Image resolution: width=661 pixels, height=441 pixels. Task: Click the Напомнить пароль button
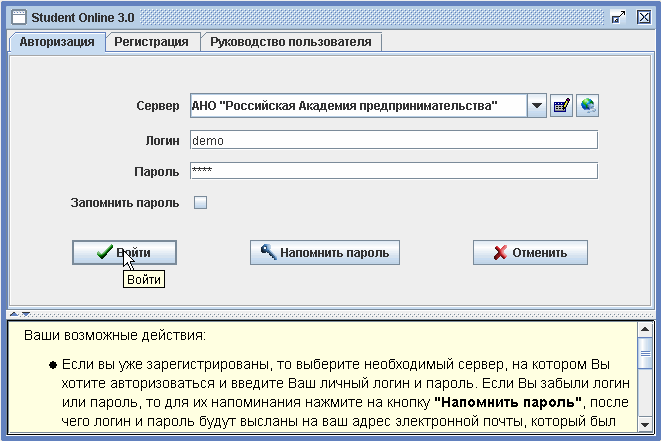pyautogui.click(x=324, y=252)
